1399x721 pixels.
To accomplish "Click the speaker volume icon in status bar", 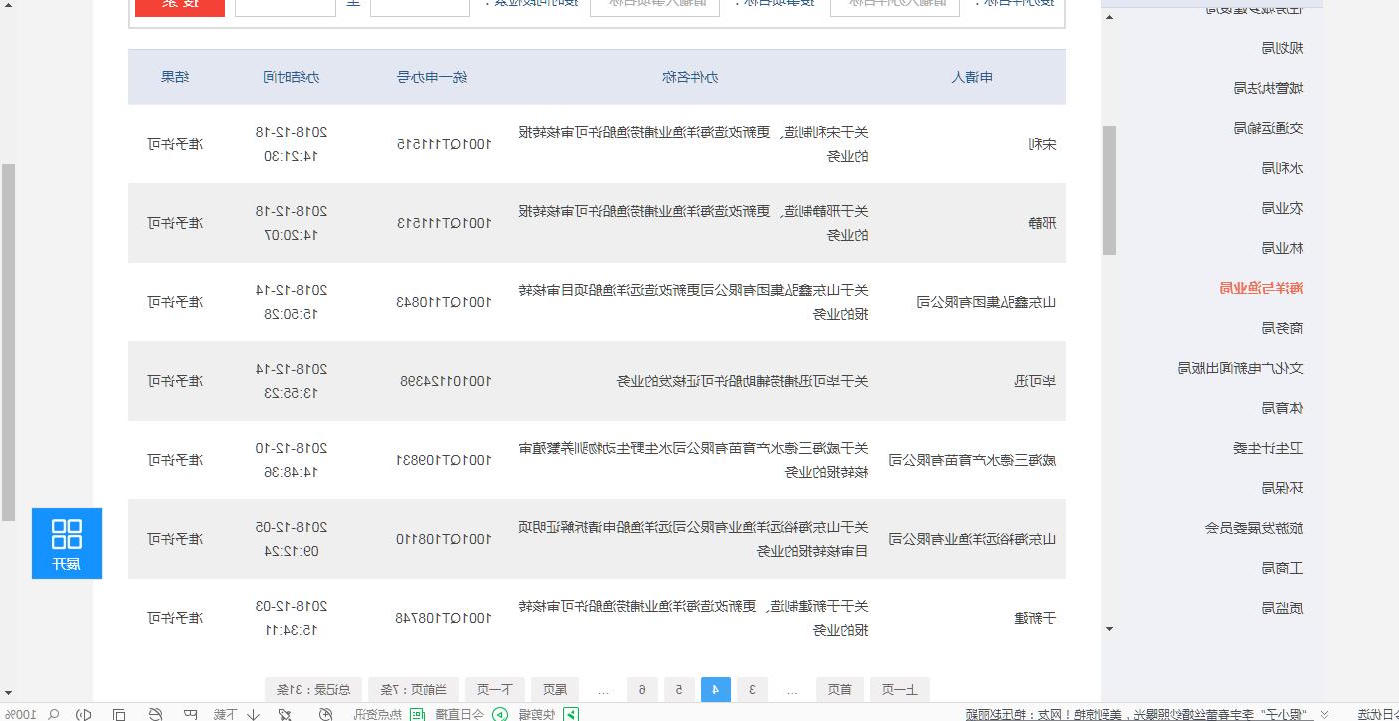I will [84, 714].
